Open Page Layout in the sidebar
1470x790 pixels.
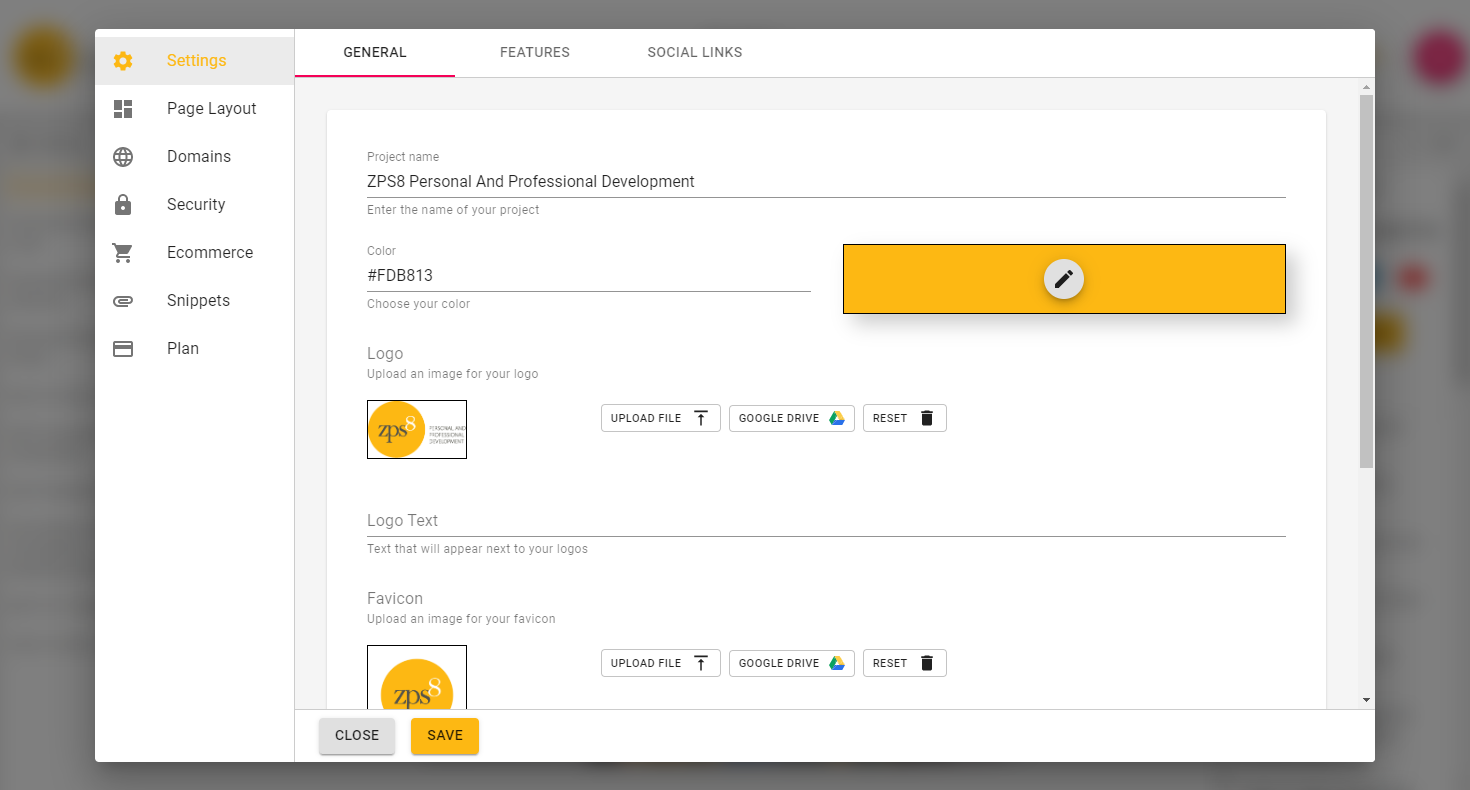pos(195,109)
